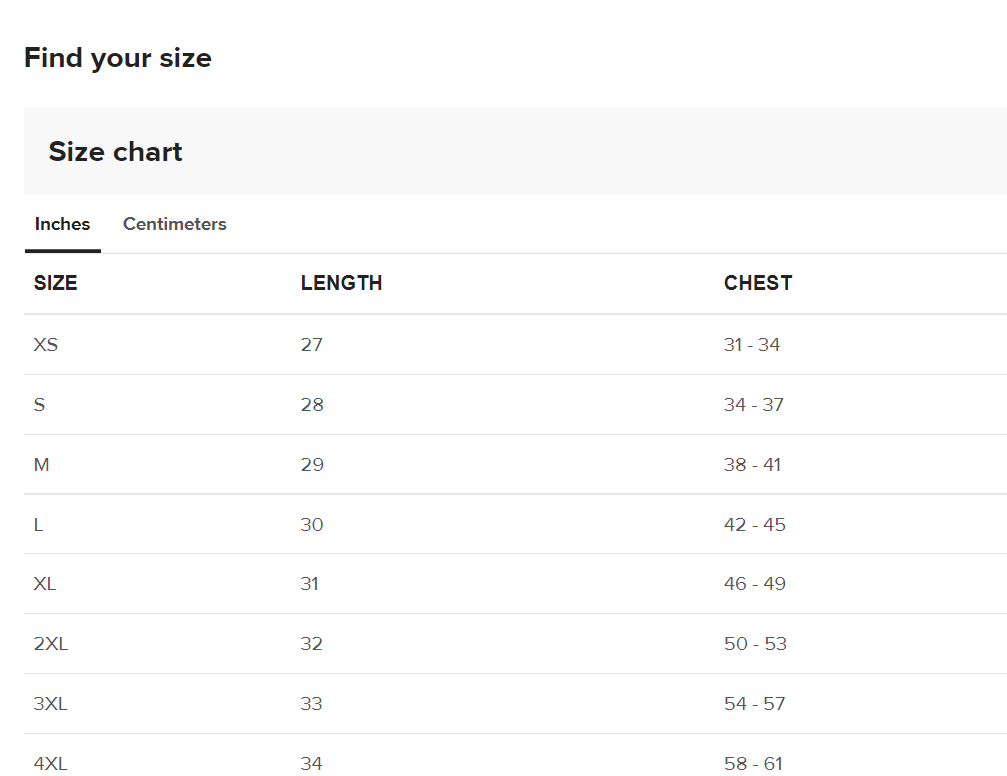The image size is (1007, 776).
Task: Select the Inches tab
Action: 62,224
